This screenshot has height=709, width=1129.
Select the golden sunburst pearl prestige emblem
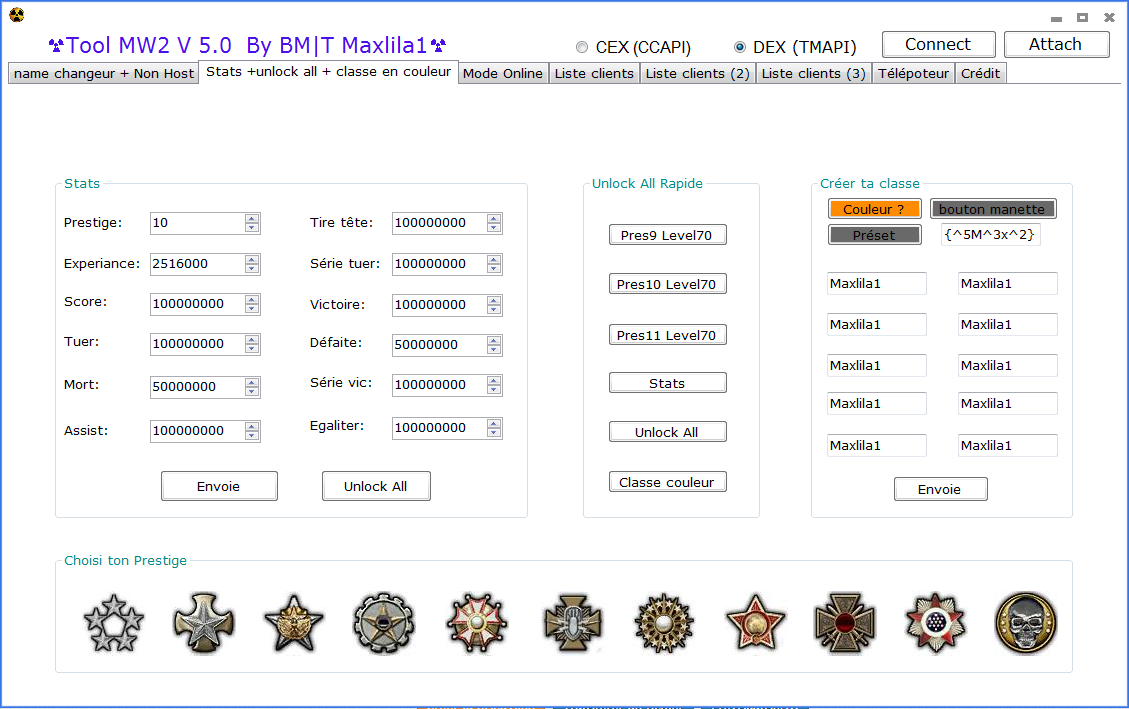pyautogui.click(x=664, y=623)
